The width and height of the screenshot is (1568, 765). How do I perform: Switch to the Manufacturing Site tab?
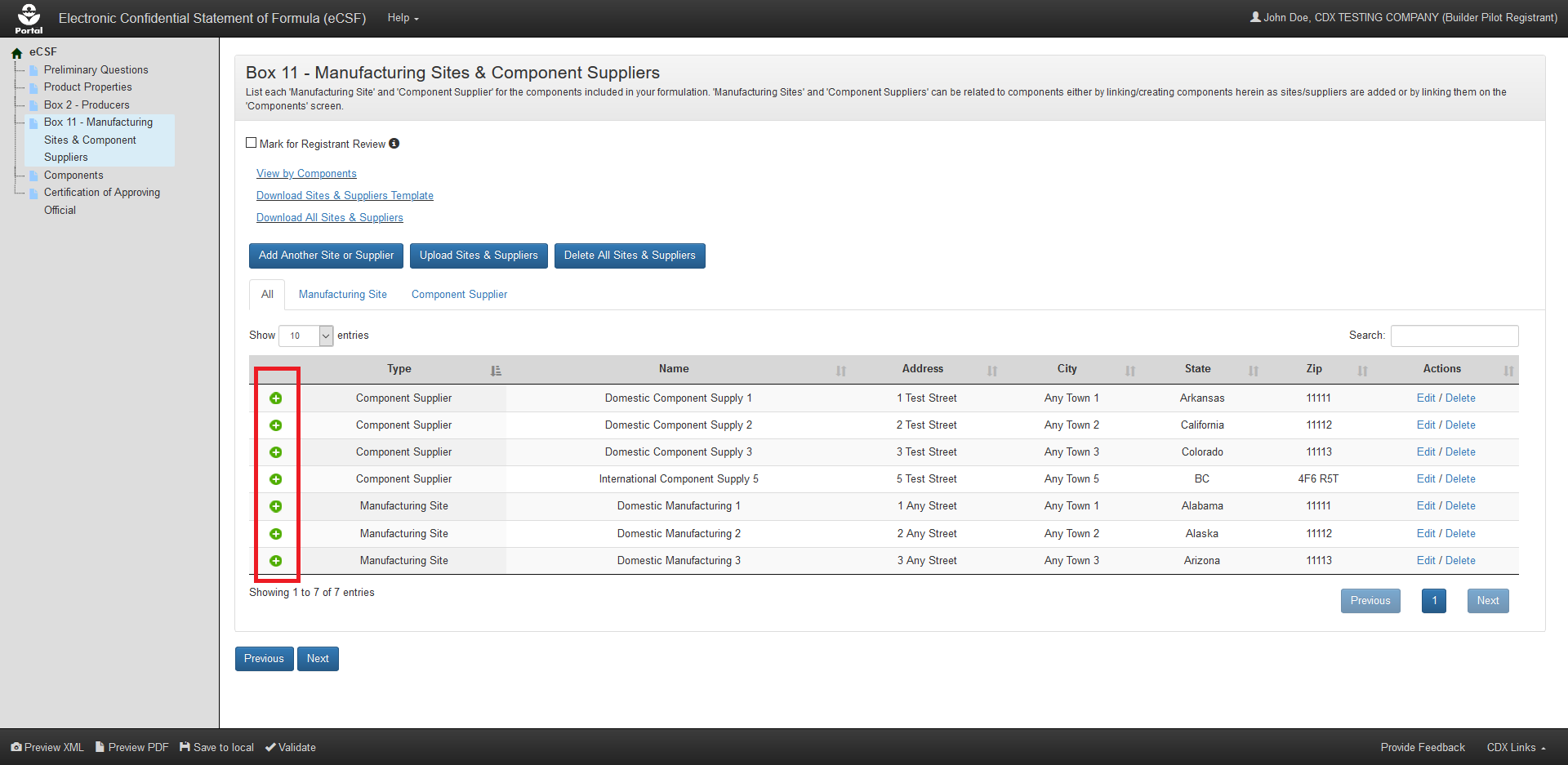click(x=343, y=295)
